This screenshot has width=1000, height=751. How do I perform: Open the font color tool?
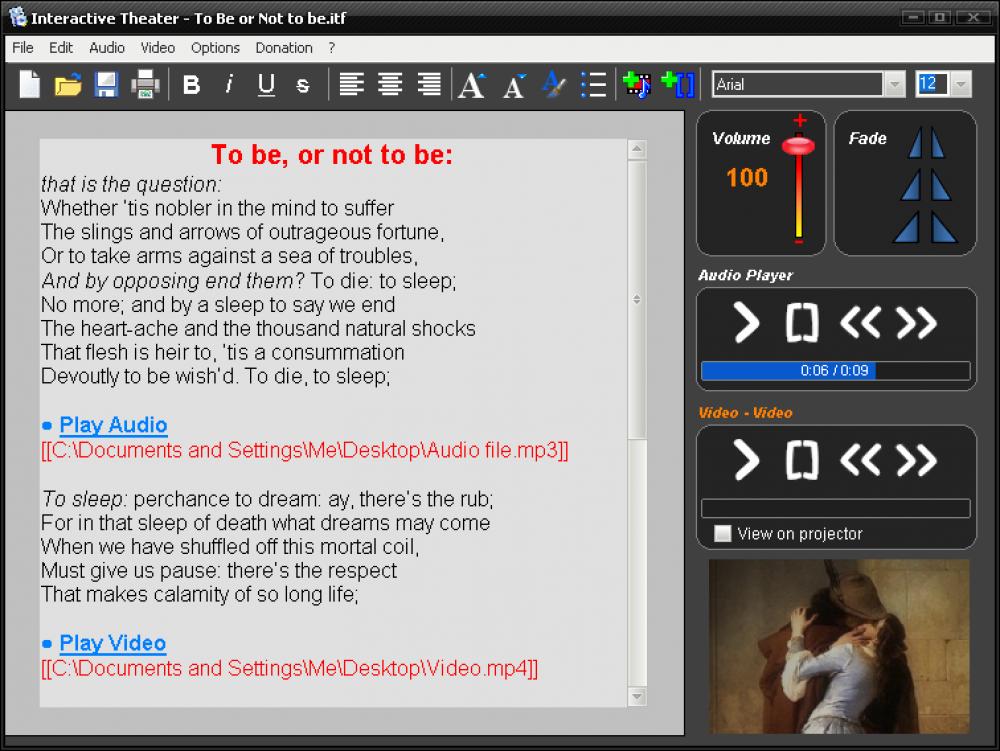[553, 85]
